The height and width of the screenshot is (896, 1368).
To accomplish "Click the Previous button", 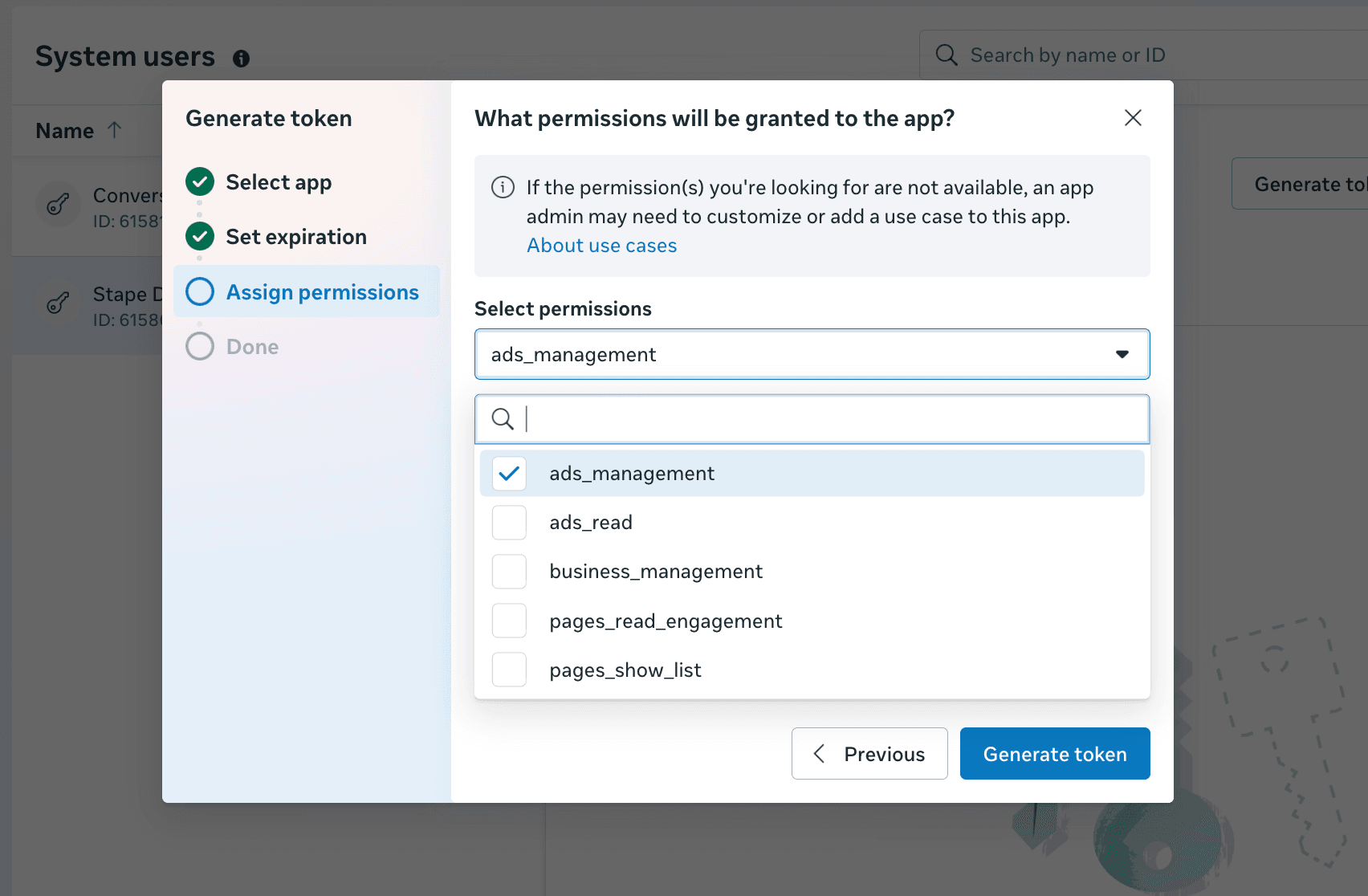I will (869, 753).
